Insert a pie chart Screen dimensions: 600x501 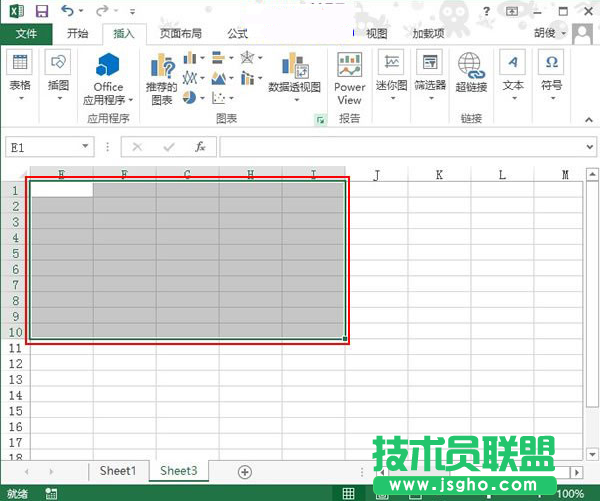coord(189,98)
